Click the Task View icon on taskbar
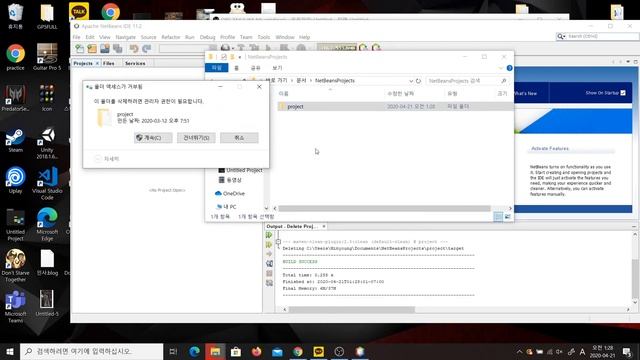640x360 pixels. click(173, 351)
